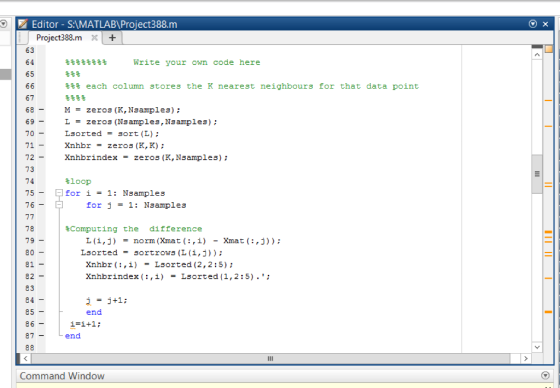This screenshot has width=560, height=388.
Task: Click comment about K nearest neighbours columns
Action: coord(242,86)
